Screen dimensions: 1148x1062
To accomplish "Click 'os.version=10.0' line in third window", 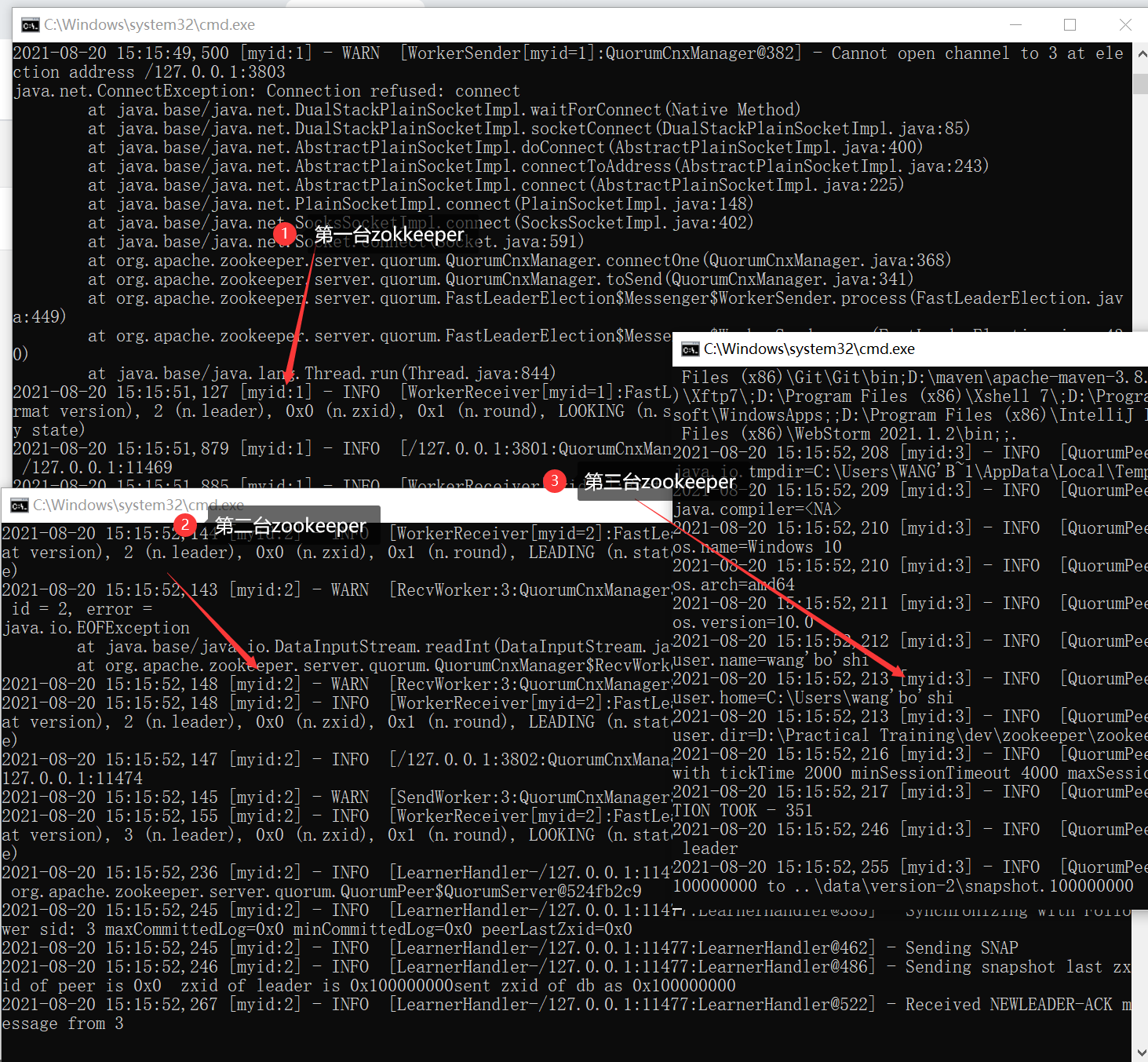I will coord(743,622).
